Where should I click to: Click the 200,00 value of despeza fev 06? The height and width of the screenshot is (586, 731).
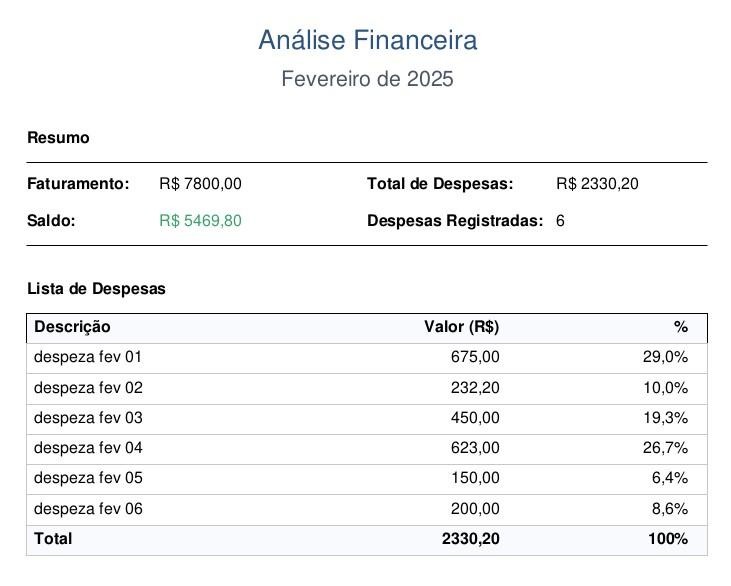point(475,509)
